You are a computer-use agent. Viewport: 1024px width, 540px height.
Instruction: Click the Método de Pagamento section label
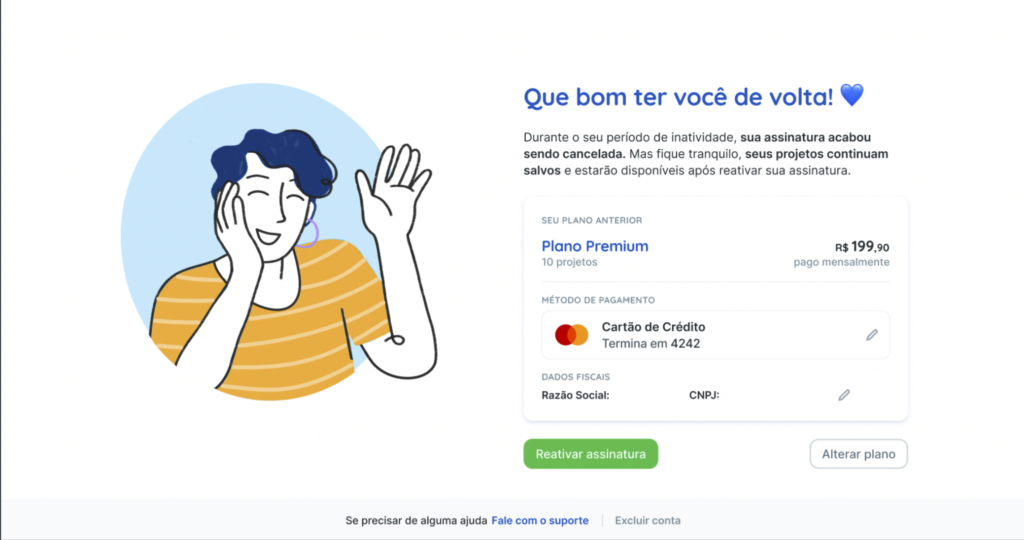[x=598, y=300]
